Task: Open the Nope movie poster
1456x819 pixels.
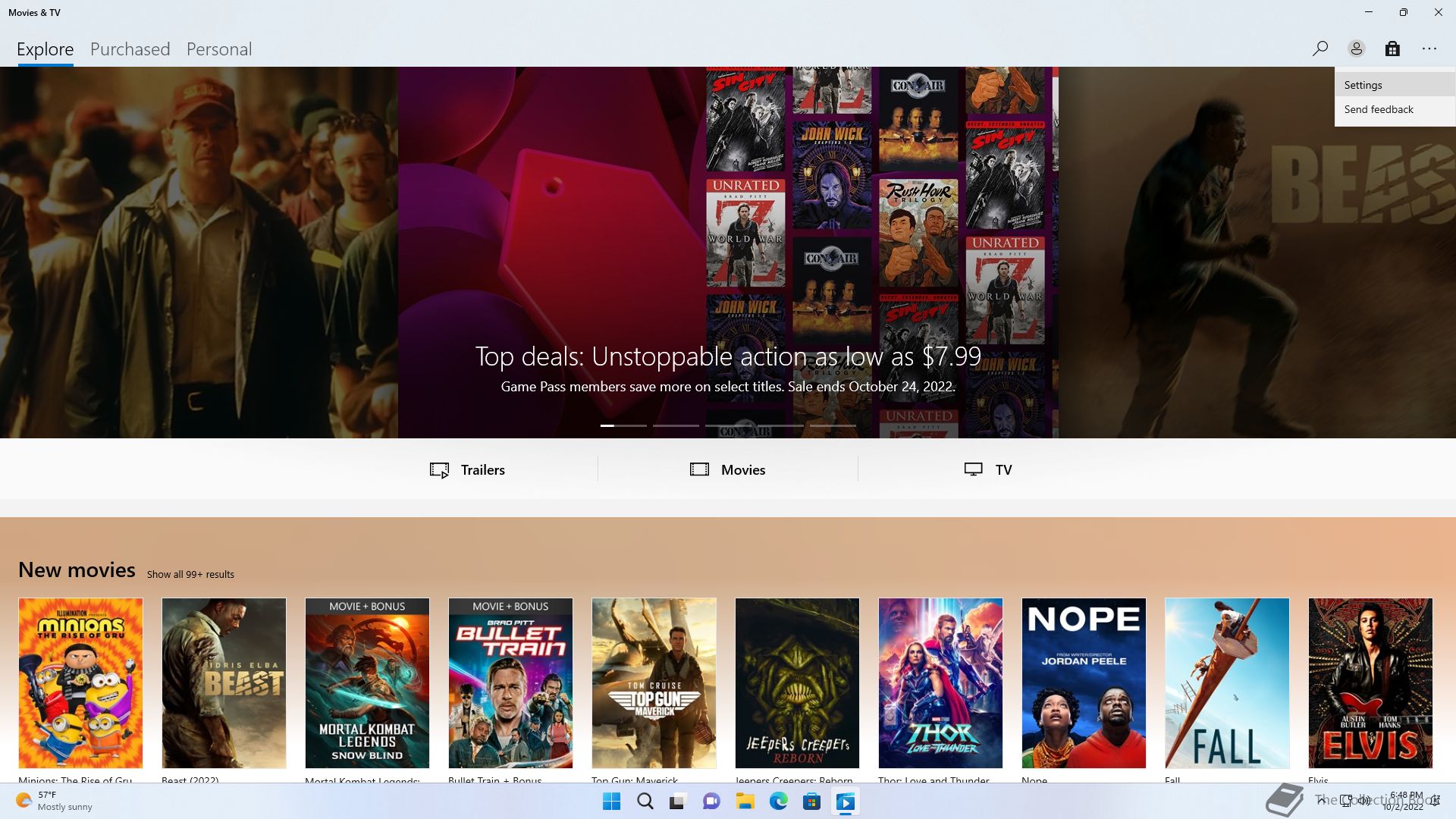Action: 1084,683
